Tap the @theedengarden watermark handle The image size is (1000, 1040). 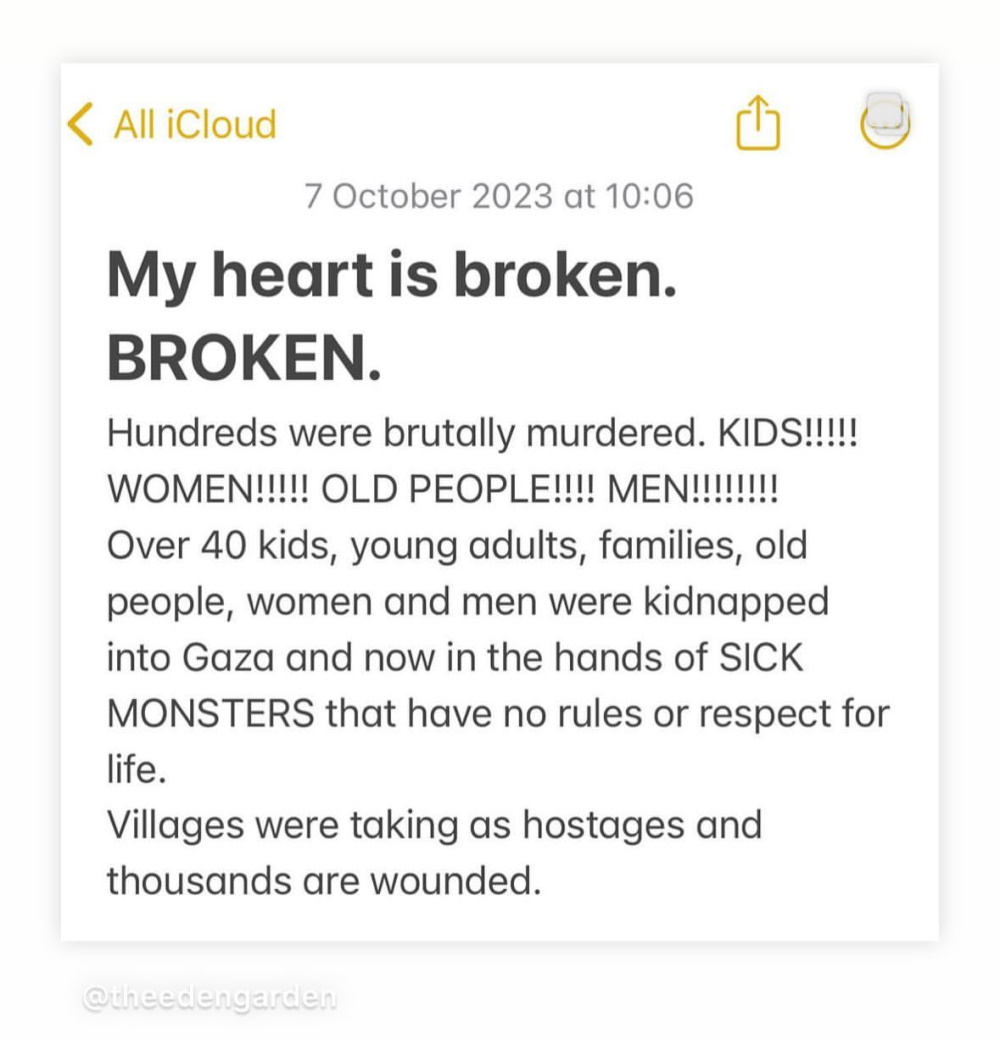click(x=210, y=997)
